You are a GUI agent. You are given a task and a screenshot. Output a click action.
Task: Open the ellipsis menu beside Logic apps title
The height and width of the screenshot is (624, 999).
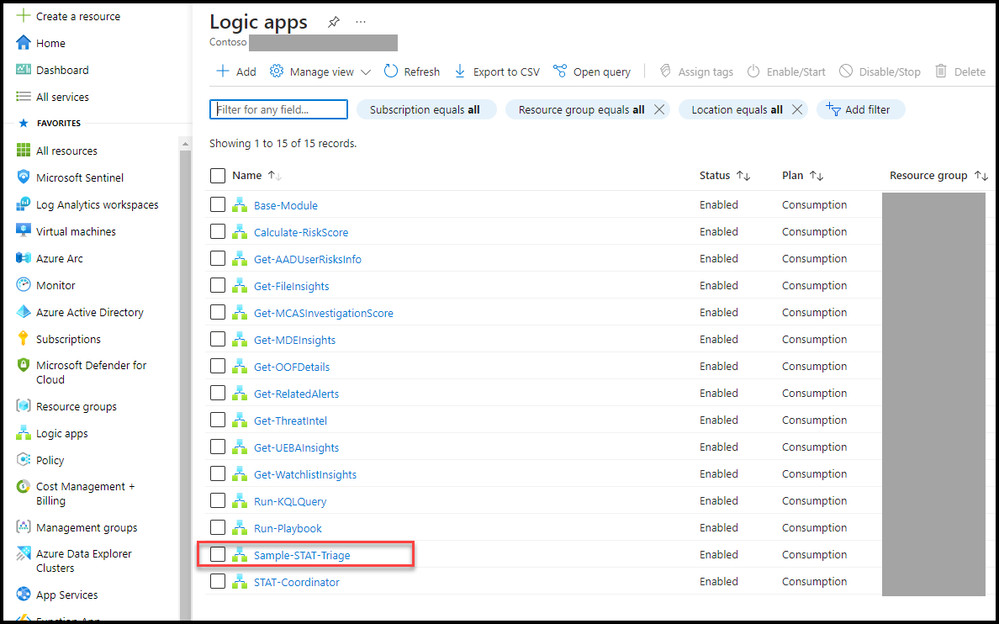point(361,22)
